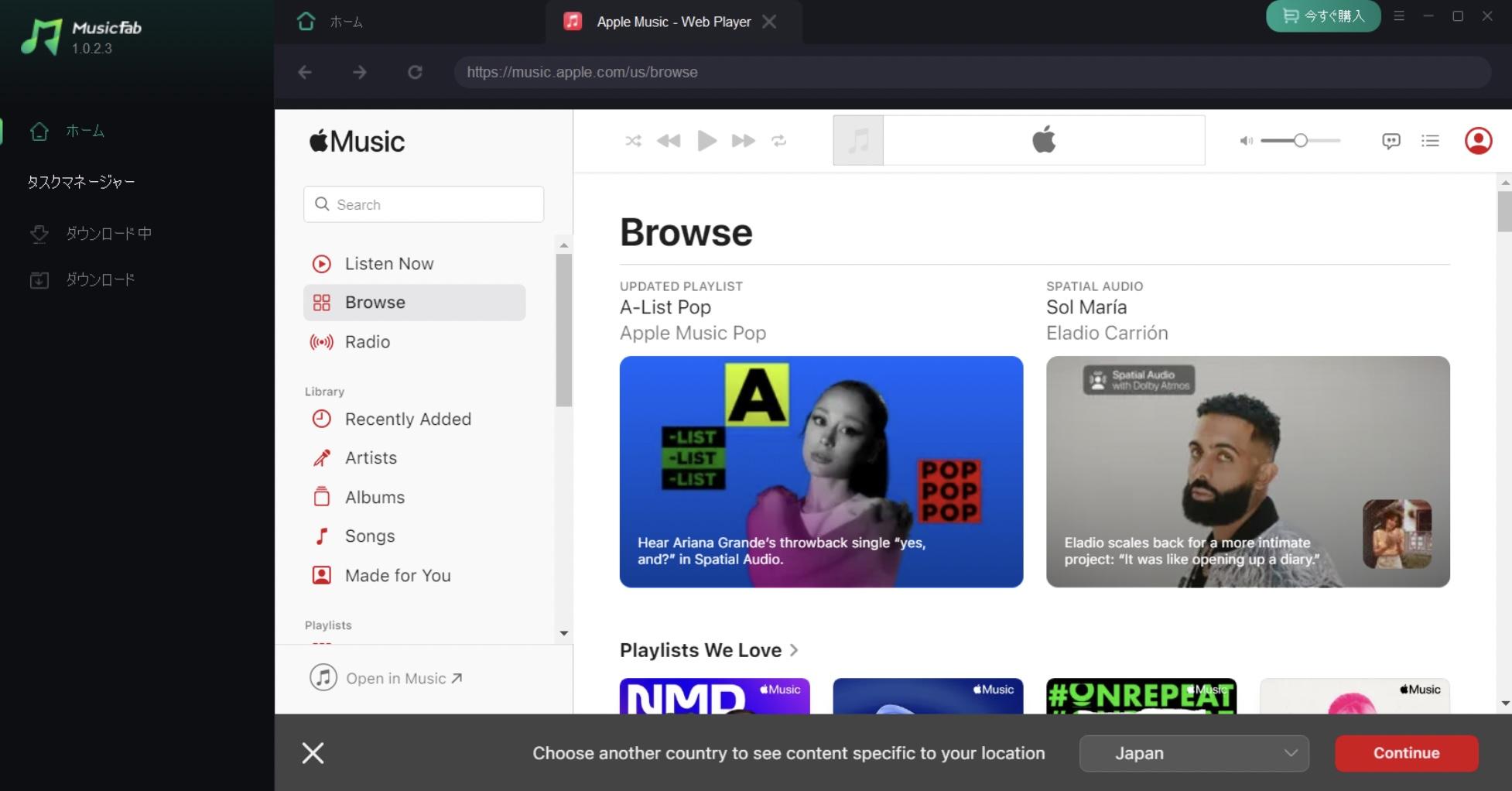The width and height of the screenshot is (1512, 791).
Task: Open the #OnRepeat playlist thumbnail
Action: [1141, 696]
